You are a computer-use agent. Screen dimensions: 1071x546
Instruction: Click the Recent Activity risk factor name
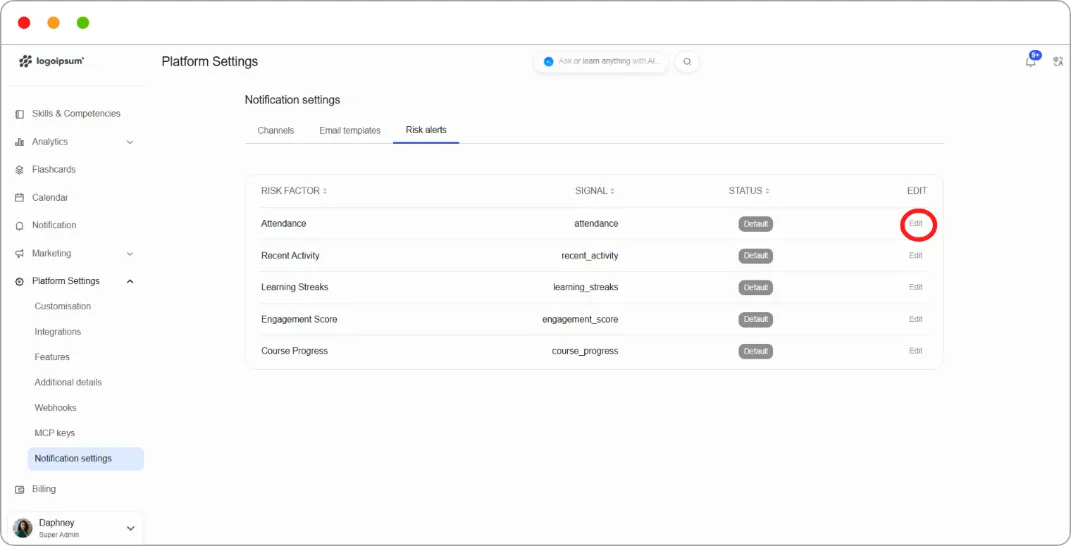coord(290,256)
